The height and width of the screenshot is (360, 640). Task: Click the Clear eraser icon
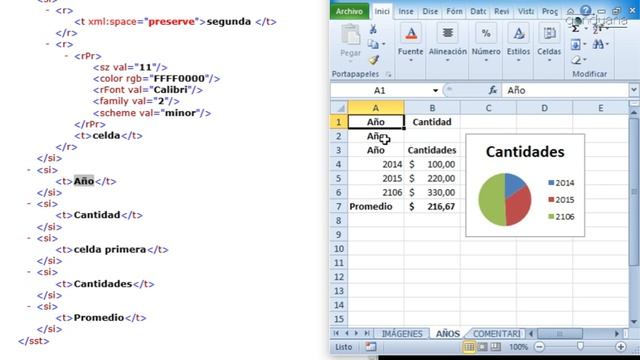[576, 60]
